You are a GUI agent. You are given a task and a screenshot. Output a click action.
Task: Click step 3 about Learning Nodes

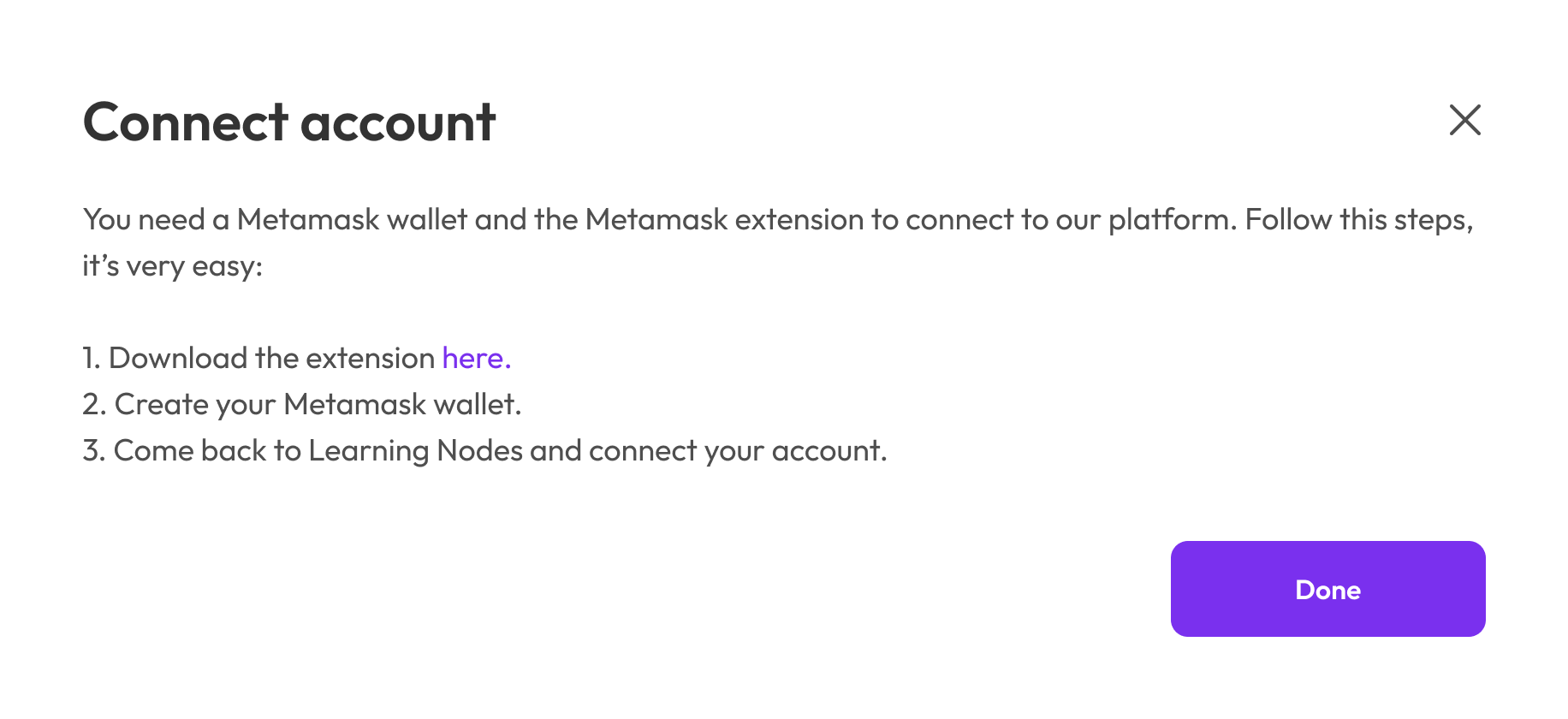485,450
